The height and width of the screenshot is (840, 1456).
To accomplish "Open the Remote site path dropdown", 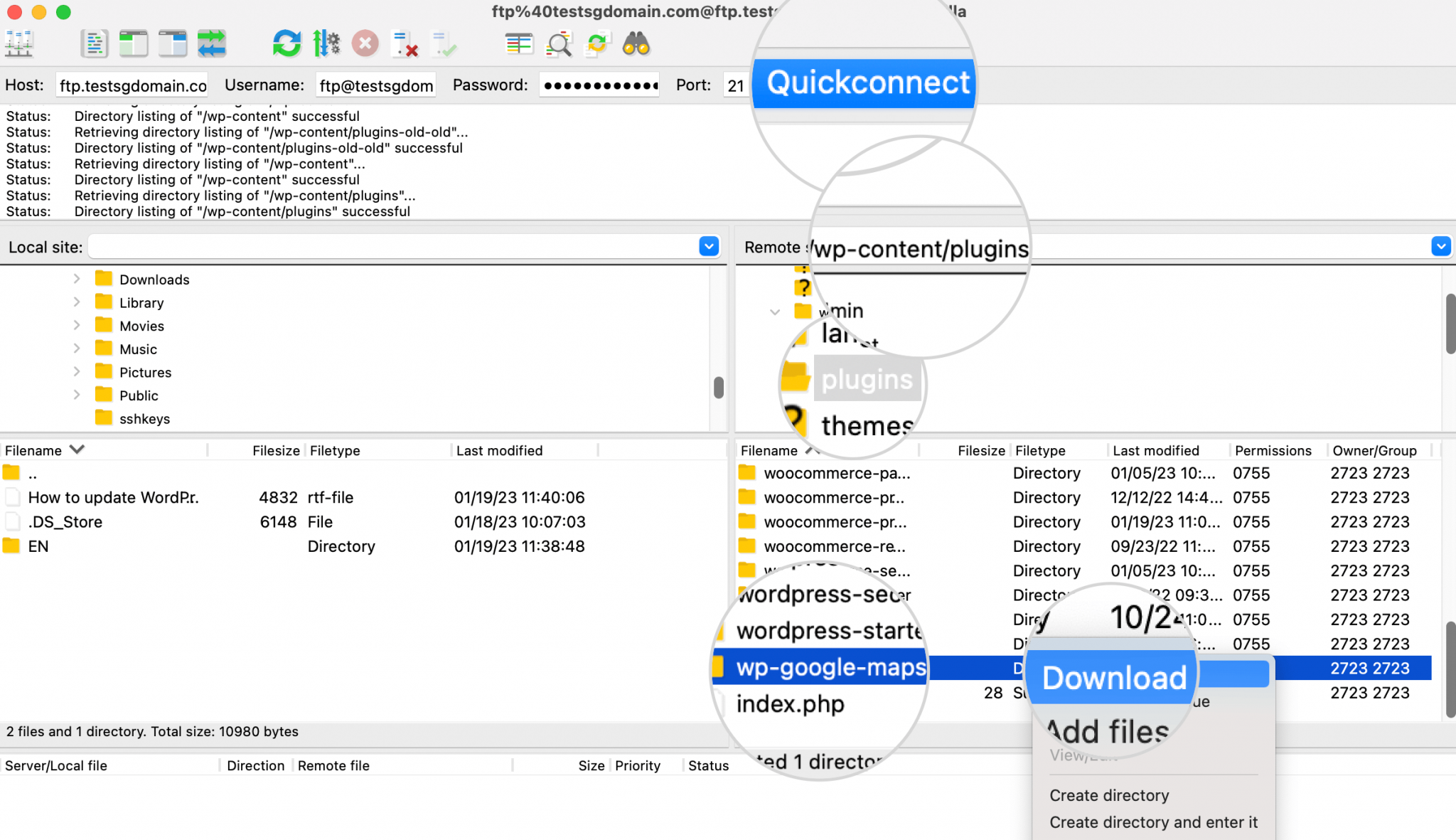I will [1441, 247].
